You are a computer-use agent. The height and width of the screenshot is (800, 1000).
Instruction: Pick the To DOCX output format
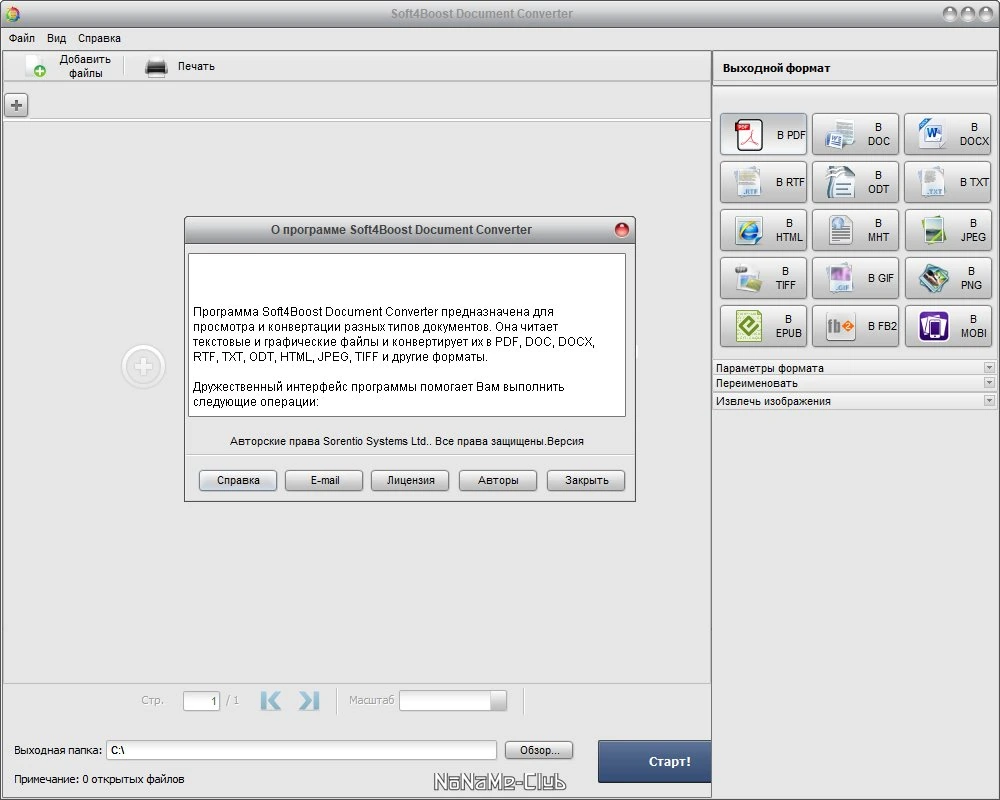click(x=948, y=134)
